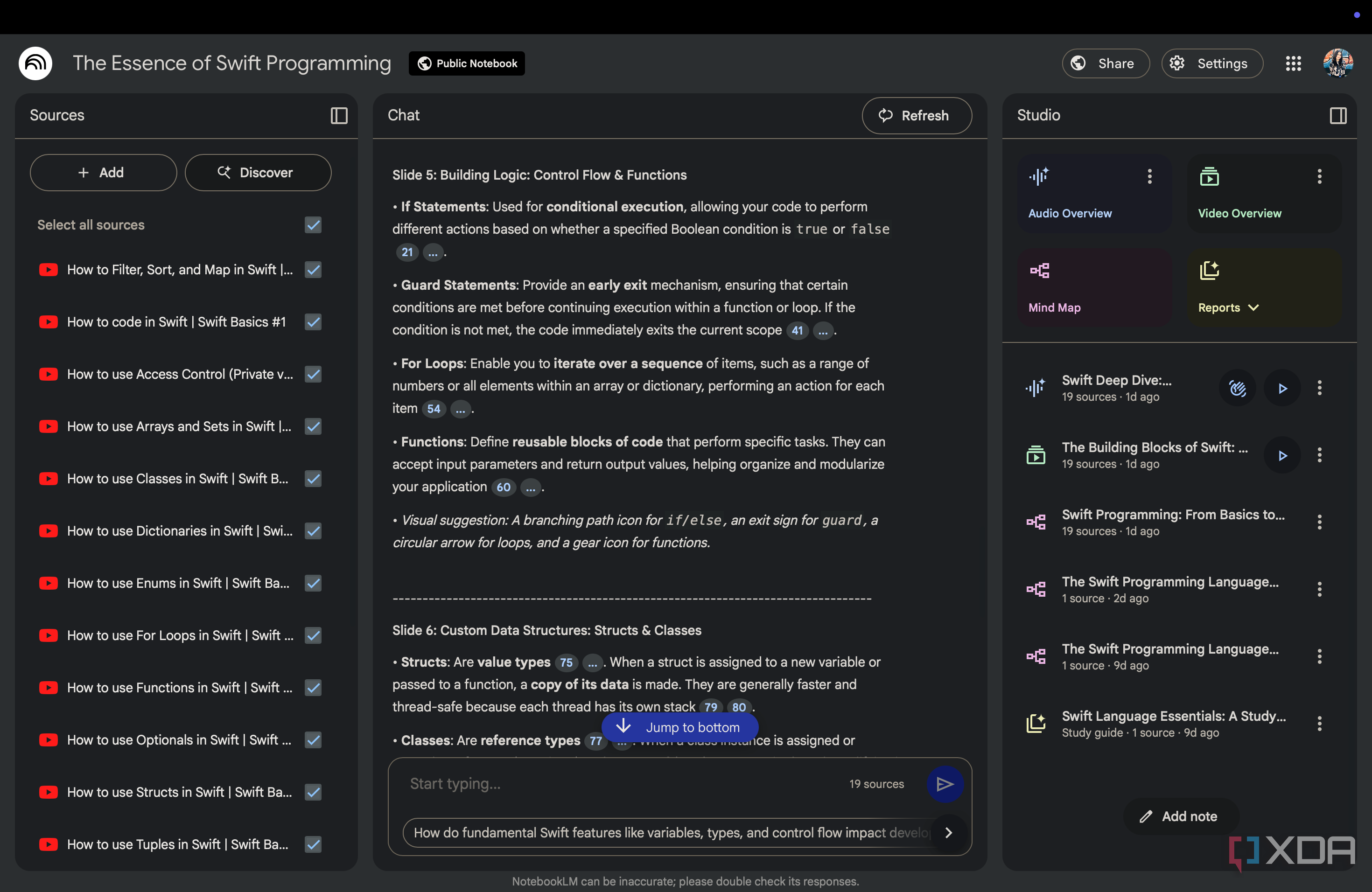The image size is (1372, 892).
Task: Toggle How to use Tuples source checkbox
Action: (313, 844)
